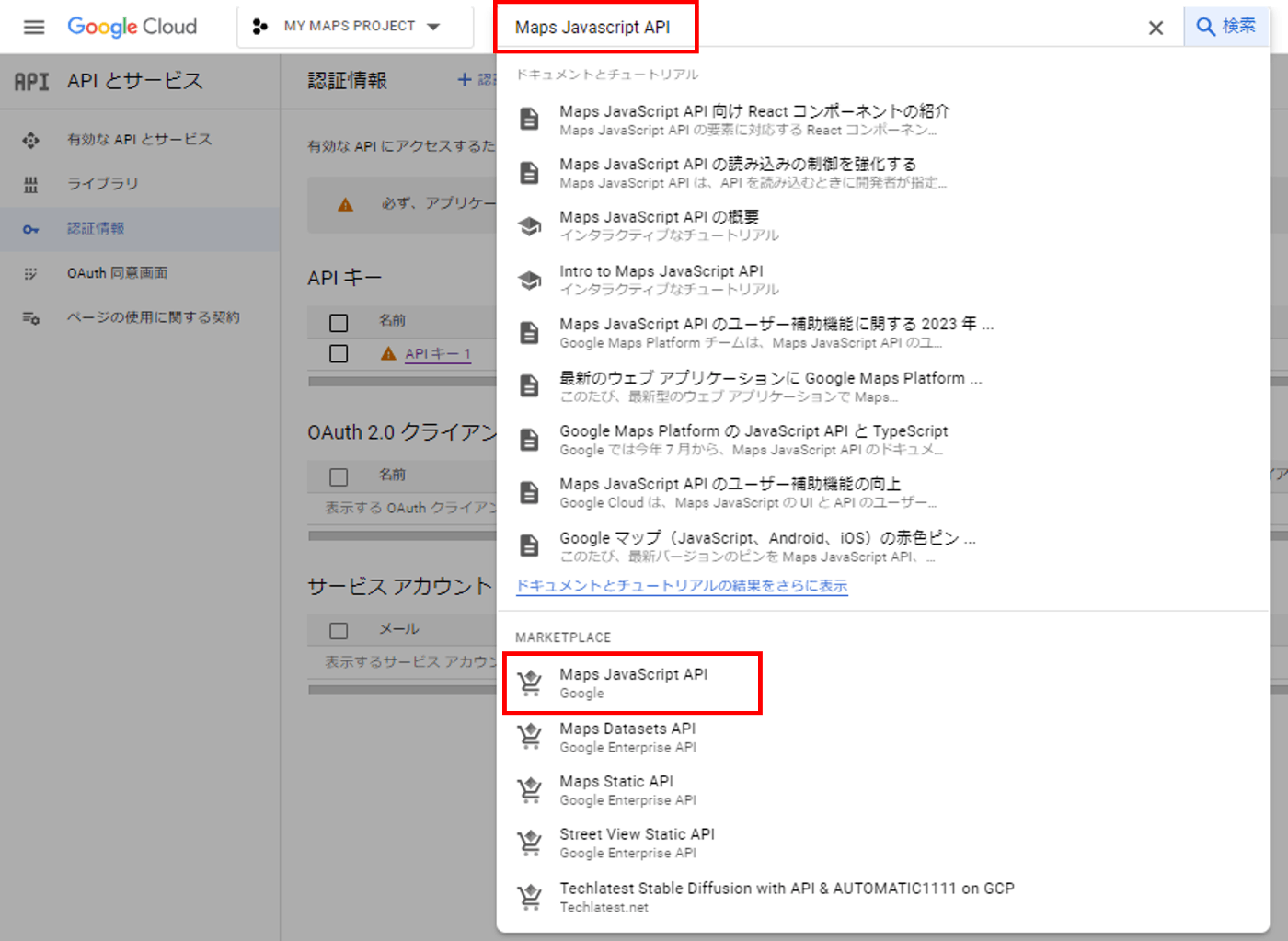Open ライブラリ in the sidebar
Viewport: 1288px width, 941px height.
click(140, 184)
